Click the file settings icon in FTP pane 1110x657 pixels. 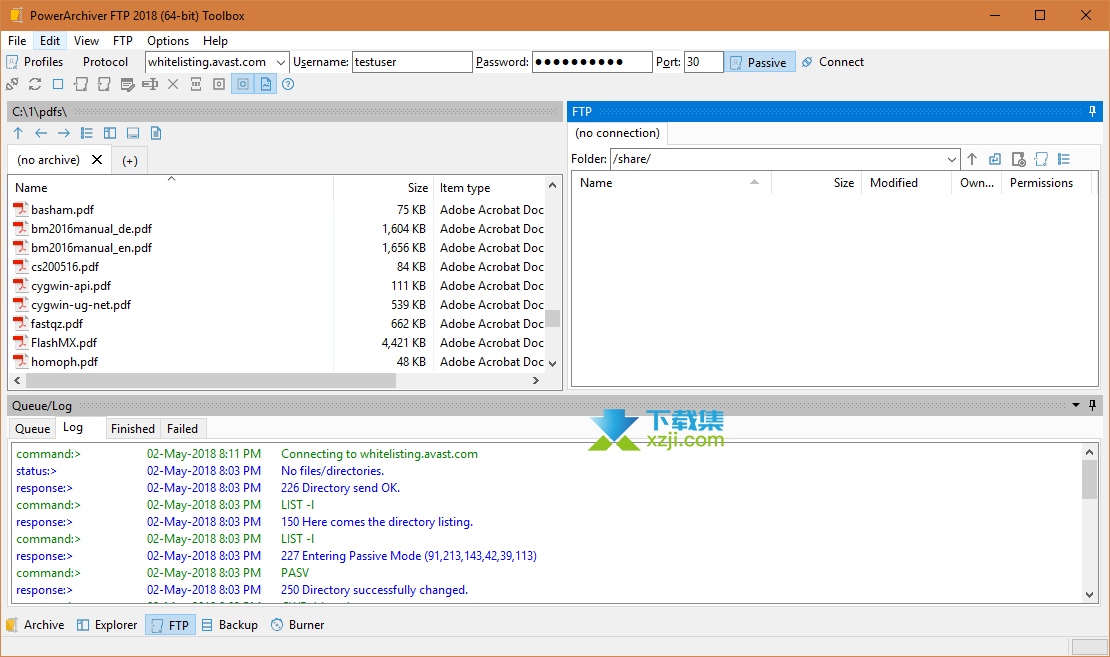coord(1018,159)
